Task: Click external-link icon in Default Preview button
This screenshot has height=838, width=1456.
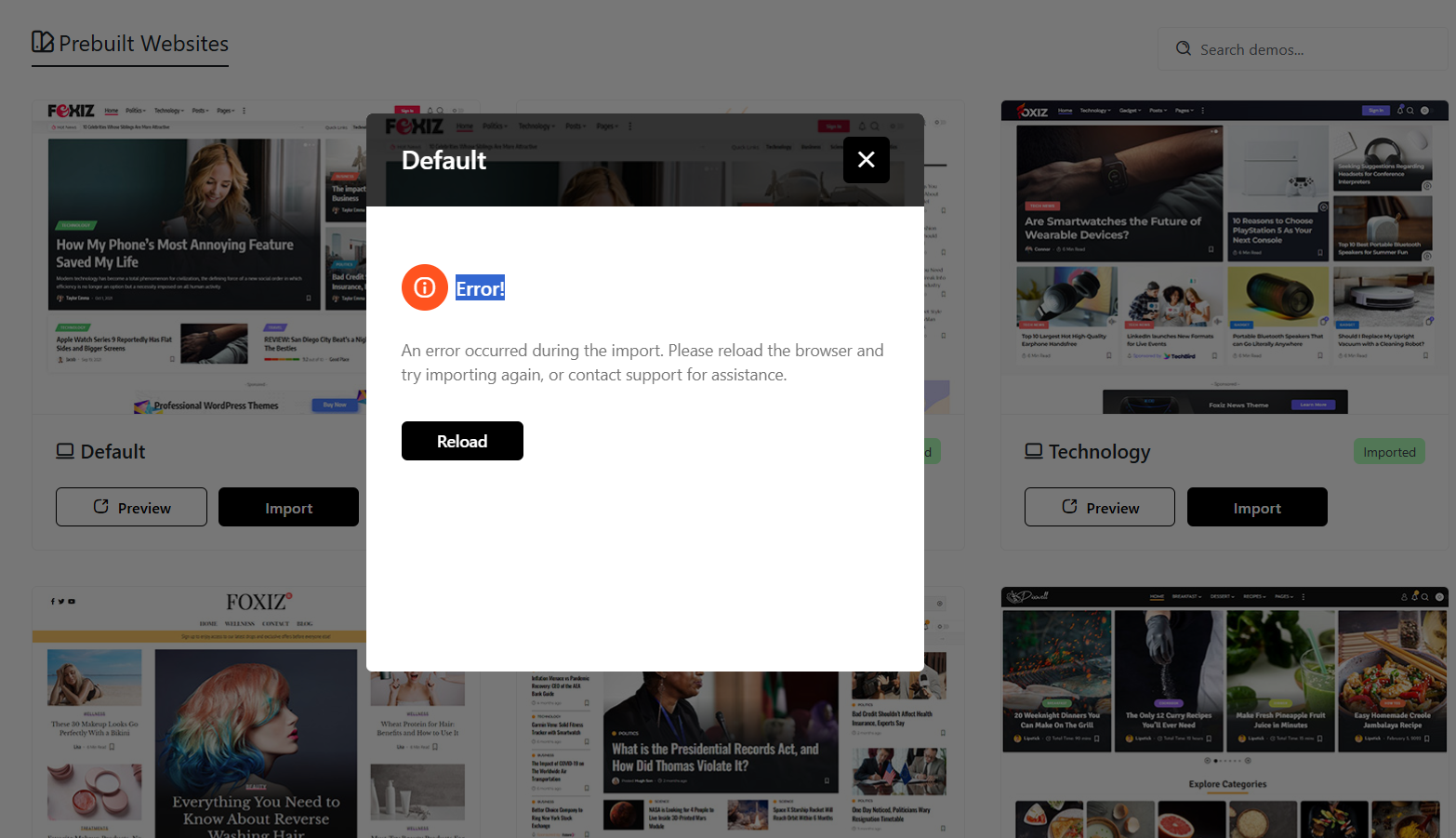Action: [x=101, y=507]
